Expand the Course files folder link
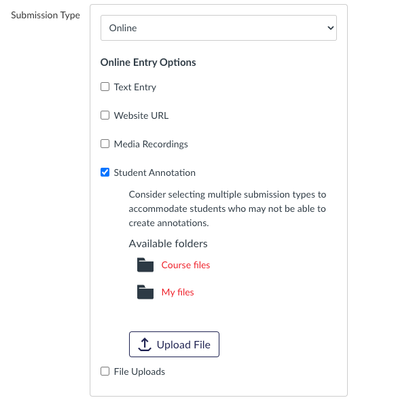The width and height of the screenshot is (394, 400). click(186, 265)
